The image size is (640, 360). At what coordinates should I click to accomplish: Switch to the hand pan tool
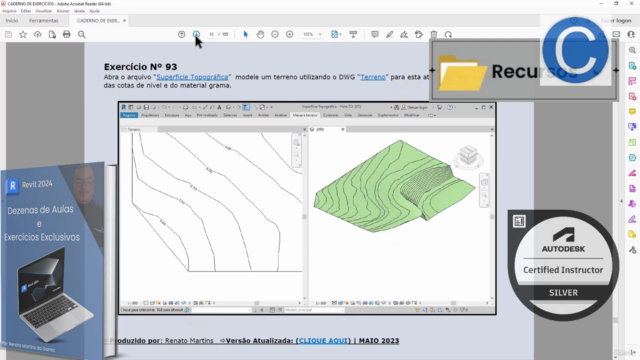pos(260,35)
